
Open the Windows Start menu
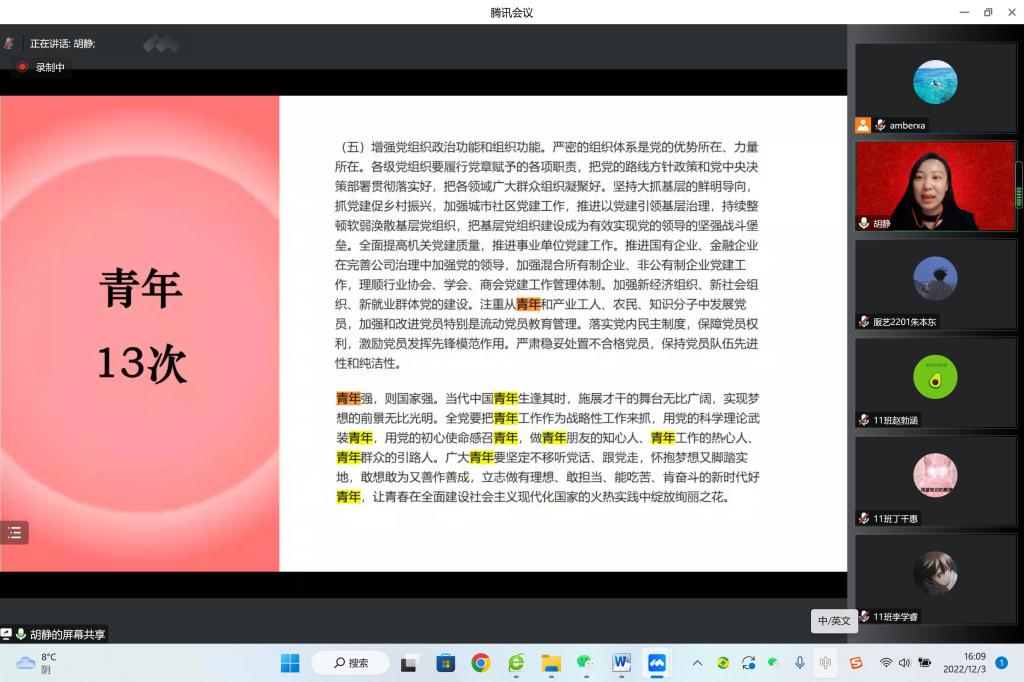click(x=290, y=663)
